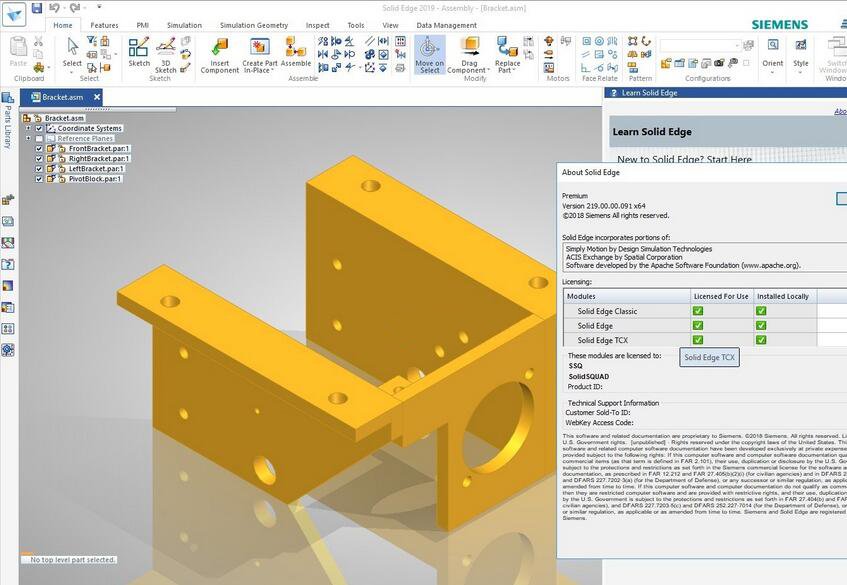Click Solid Edge TCX Installed Locally checkmark

pos(761,340)
